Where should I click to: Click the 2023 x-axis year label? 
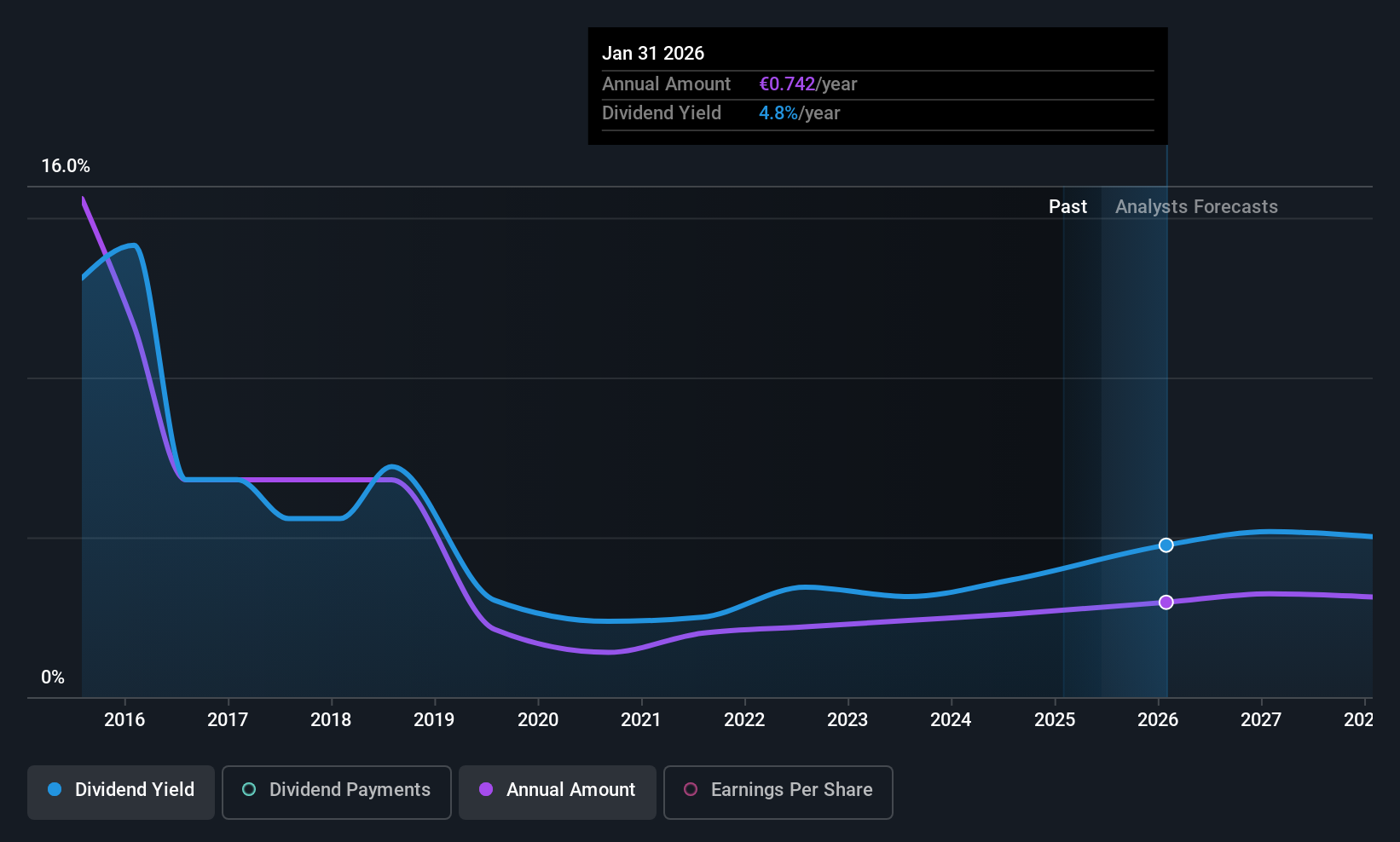coord(848,720)
